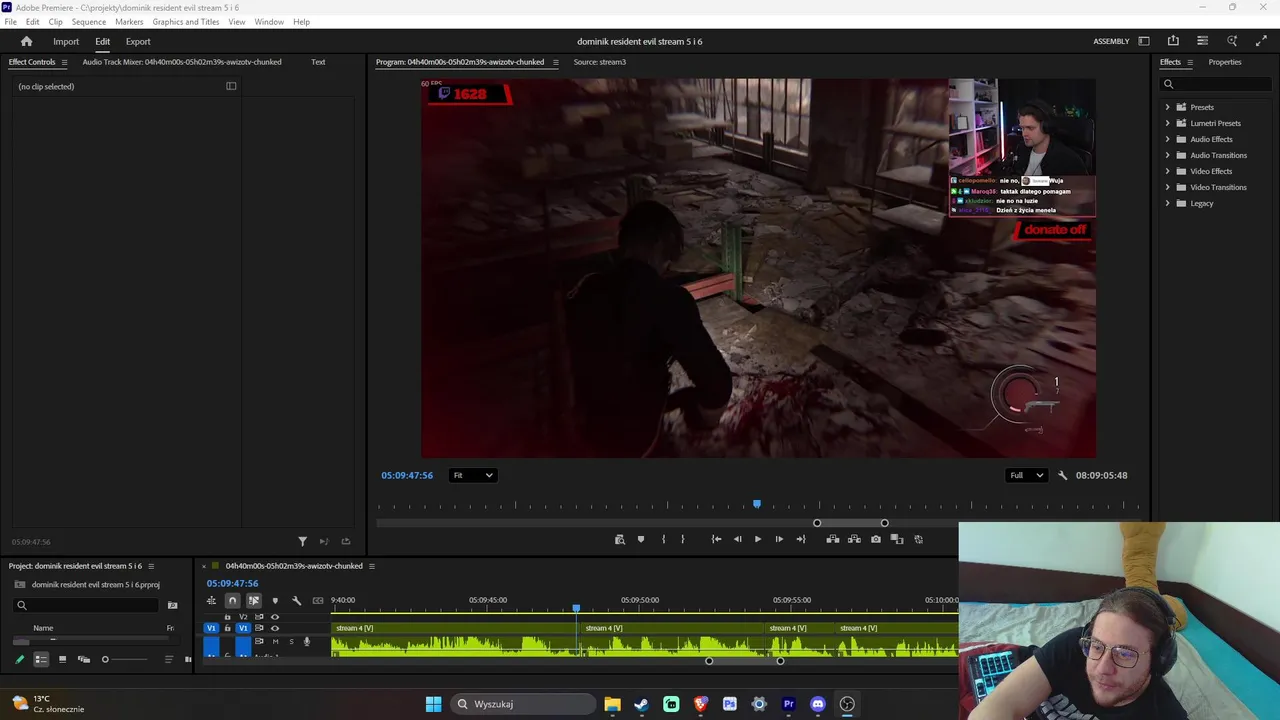1280x720 pixels.
Task: Toggle V1 track output eye
Action: (275, 628)
